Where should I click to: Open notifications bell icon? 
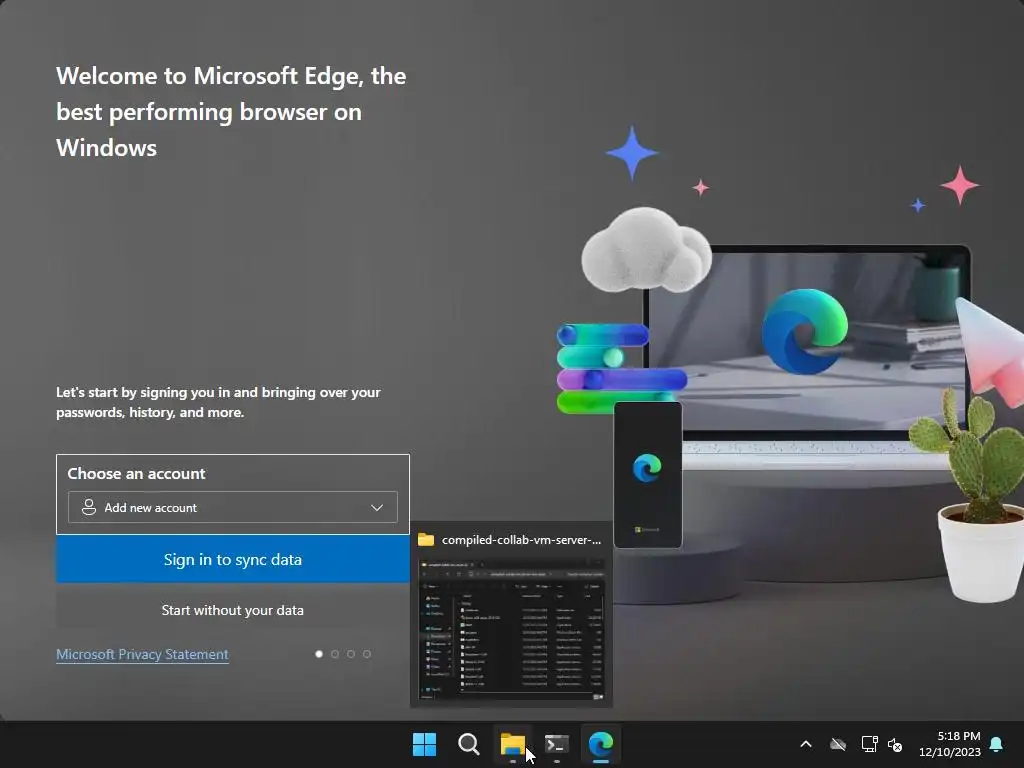tap(997, 744)
